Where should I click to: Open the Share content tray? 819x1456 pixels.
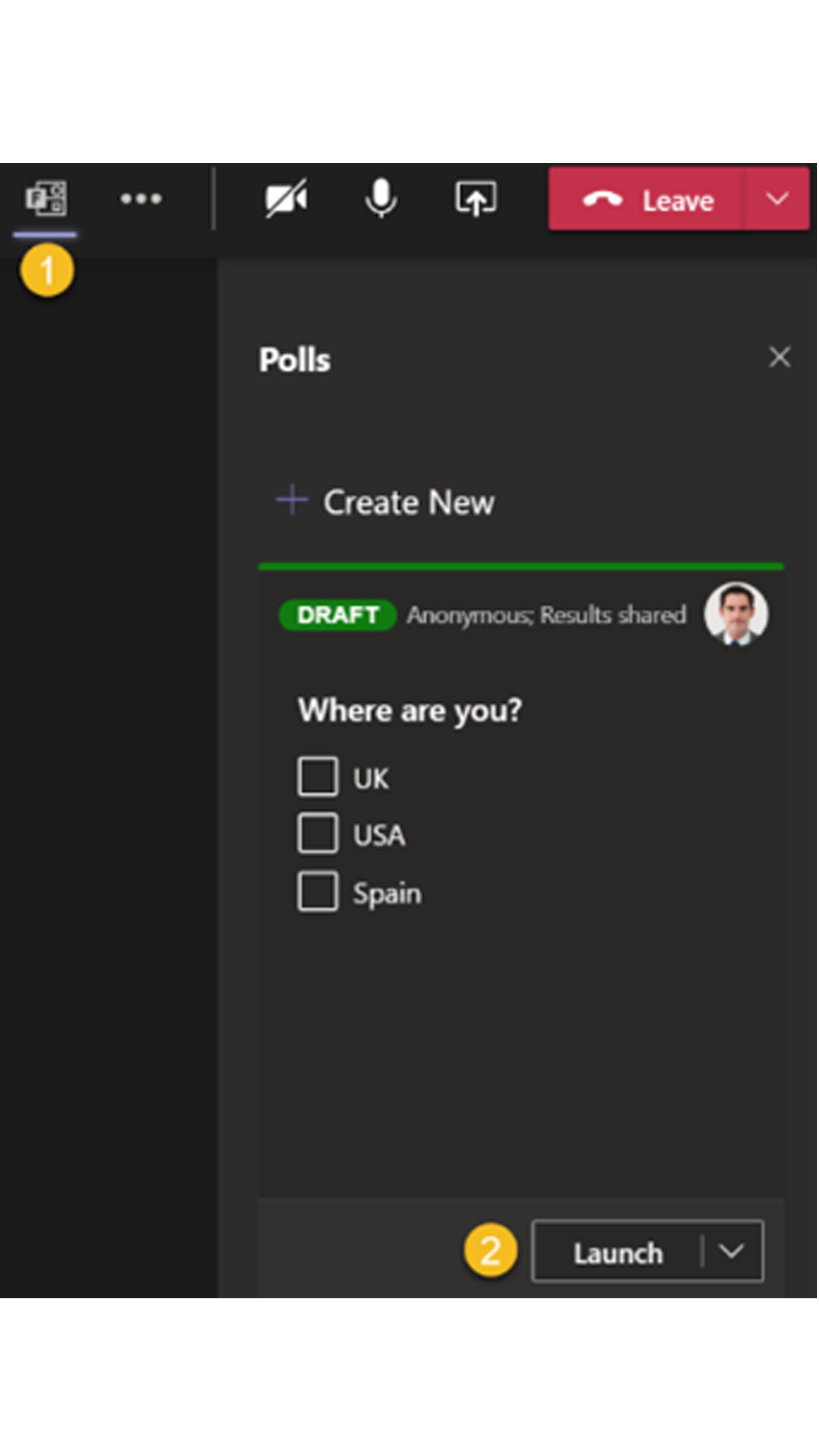pyautogui.click(x=476, y=199)
